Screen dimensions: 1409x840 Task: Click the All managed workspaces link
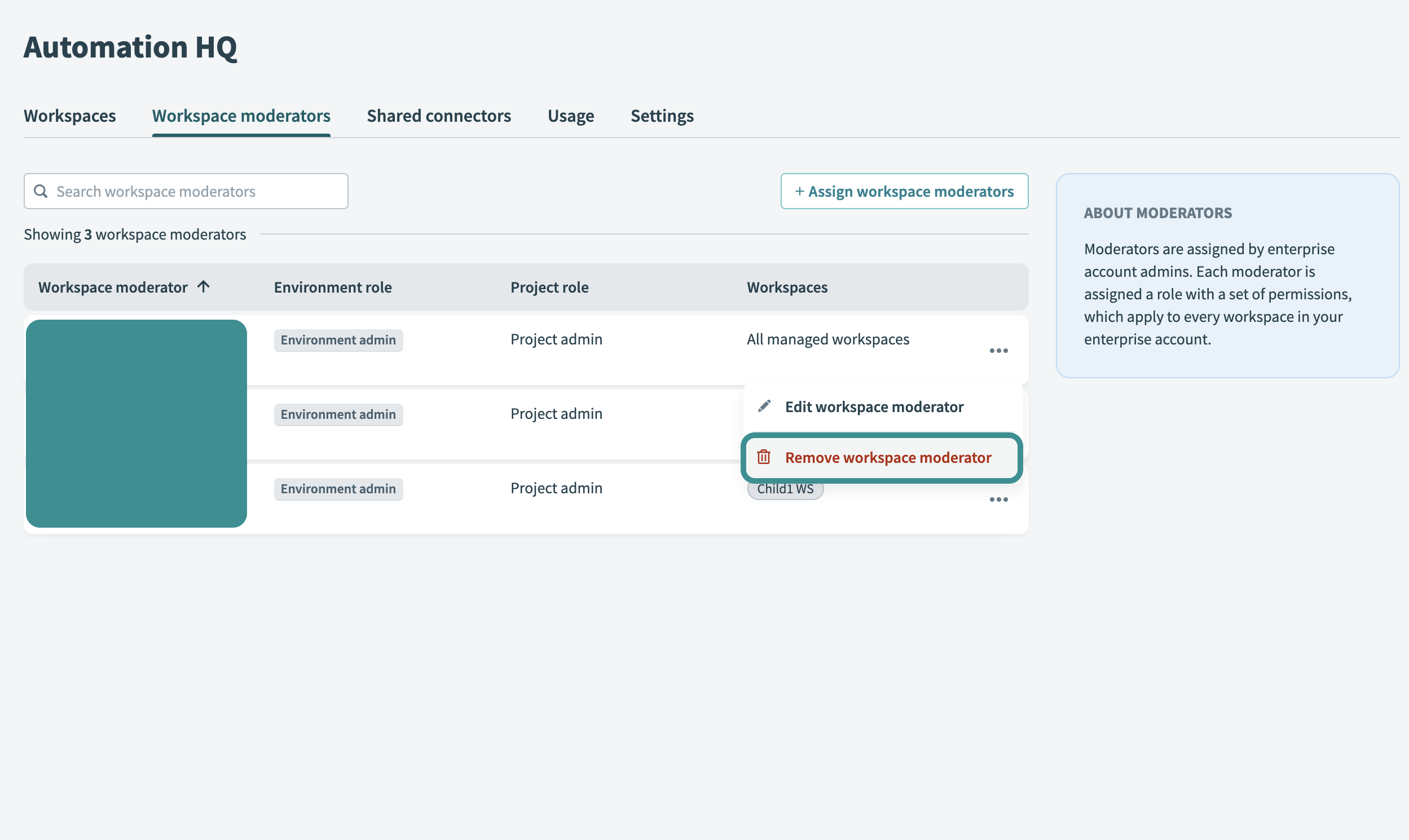pos(828,339)
